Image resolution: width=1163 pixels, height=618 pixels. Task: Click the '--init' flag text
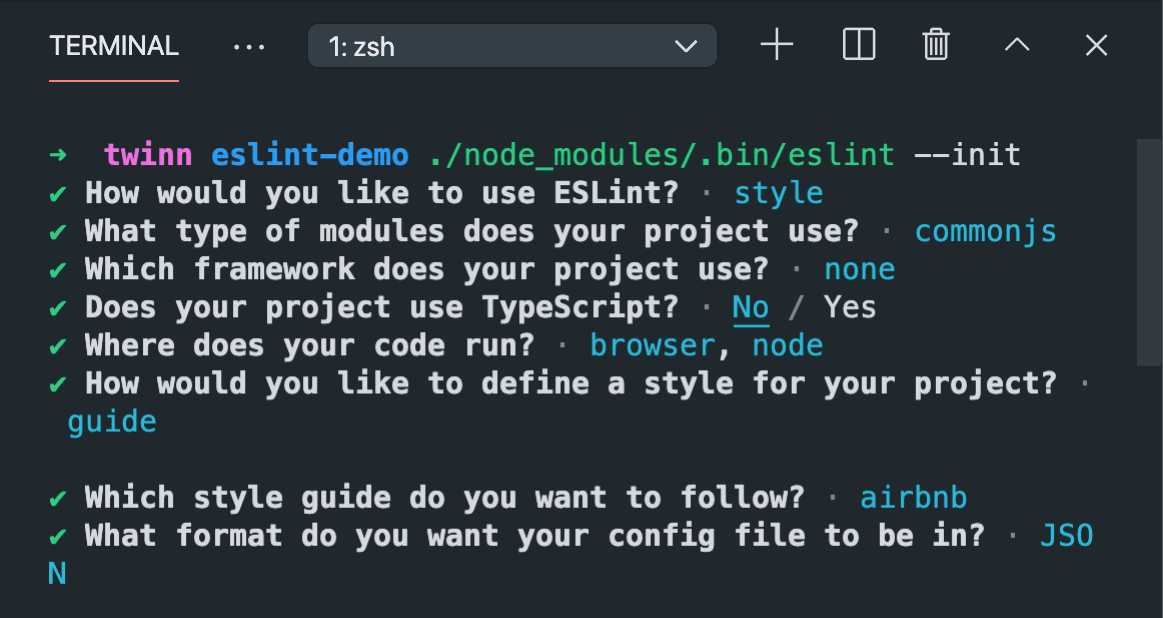click(968, 155)
